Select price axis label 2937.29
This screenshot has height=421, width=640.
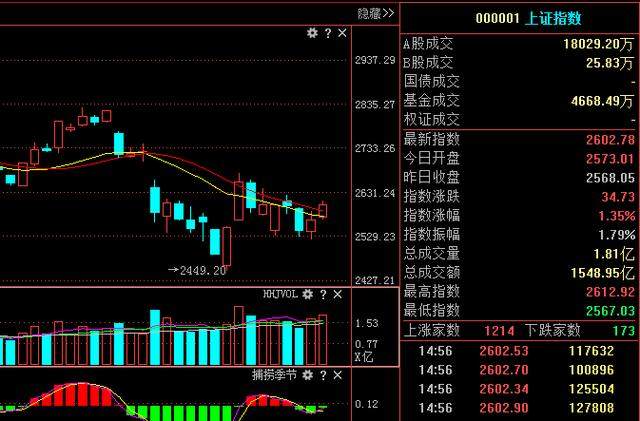coord(375,60)
